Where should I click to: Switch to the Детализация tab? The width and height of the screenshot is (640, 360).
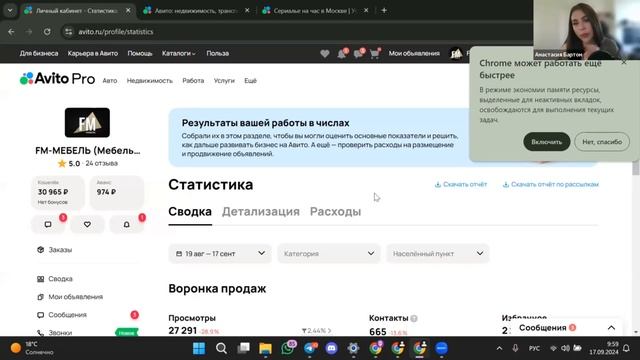(261, 211)
